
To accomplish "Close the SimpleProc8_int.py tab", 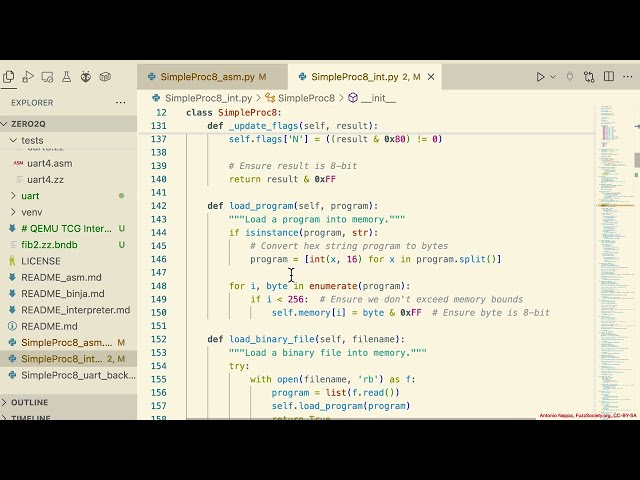I will (431, 77).
